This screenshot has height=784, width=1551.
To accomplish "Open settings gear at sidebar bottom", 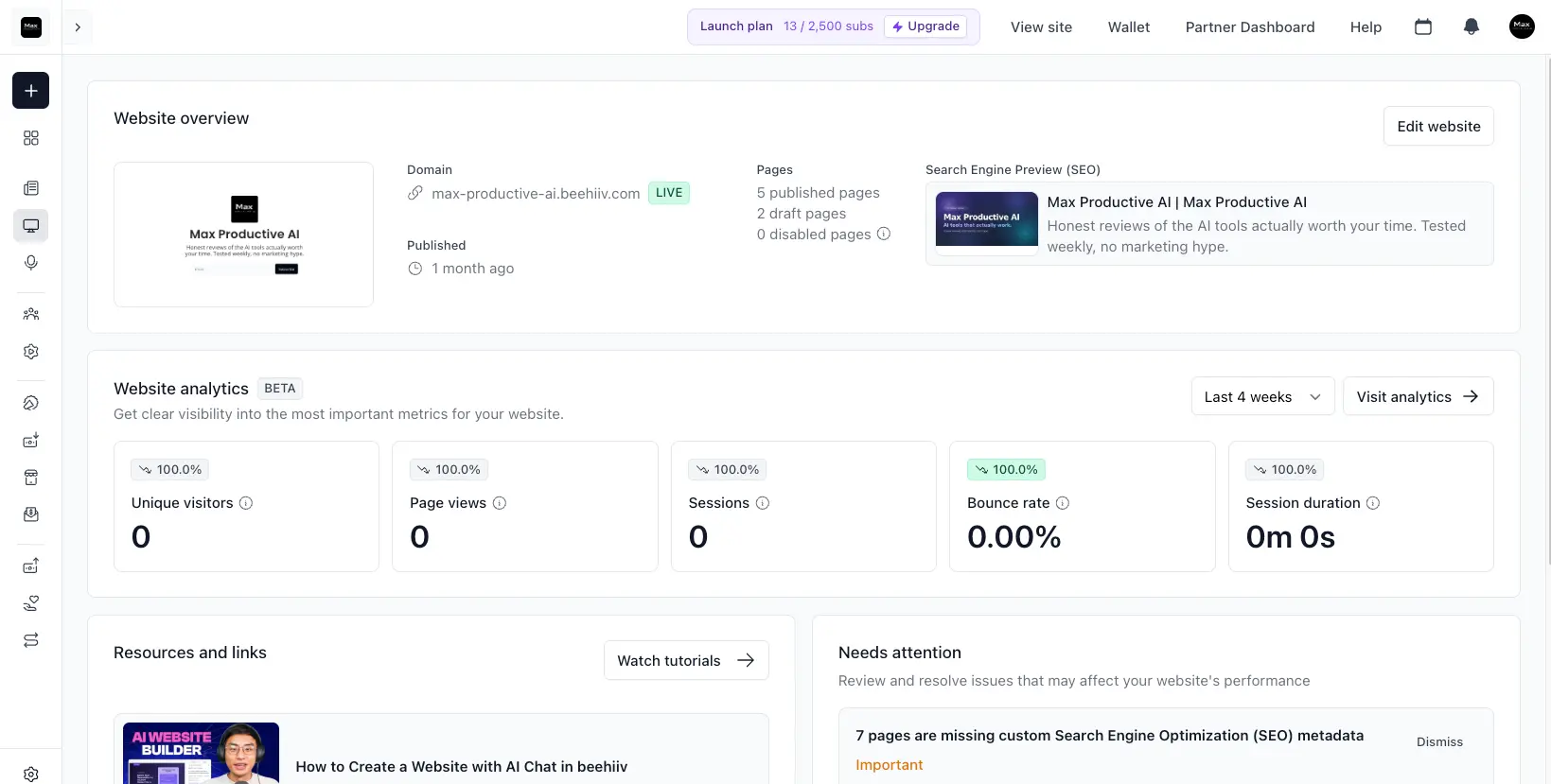I will pos(30,774).
